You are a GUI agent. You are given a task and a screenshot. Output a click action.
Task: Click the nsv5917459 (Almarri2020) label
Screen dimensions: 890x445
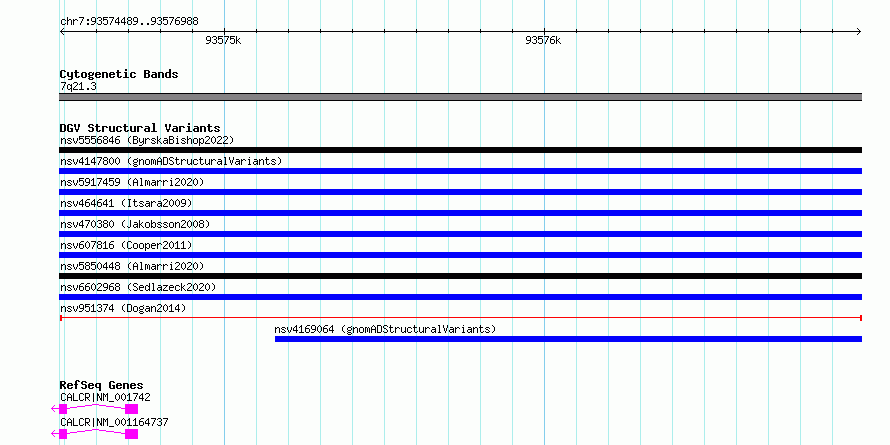(132, 182)
